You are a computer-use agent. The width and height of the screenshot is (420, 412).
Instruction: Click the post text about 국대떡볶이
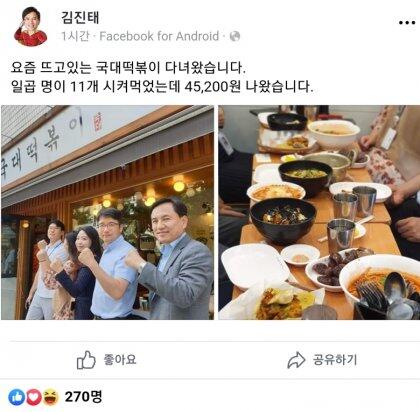coord(128,68)
